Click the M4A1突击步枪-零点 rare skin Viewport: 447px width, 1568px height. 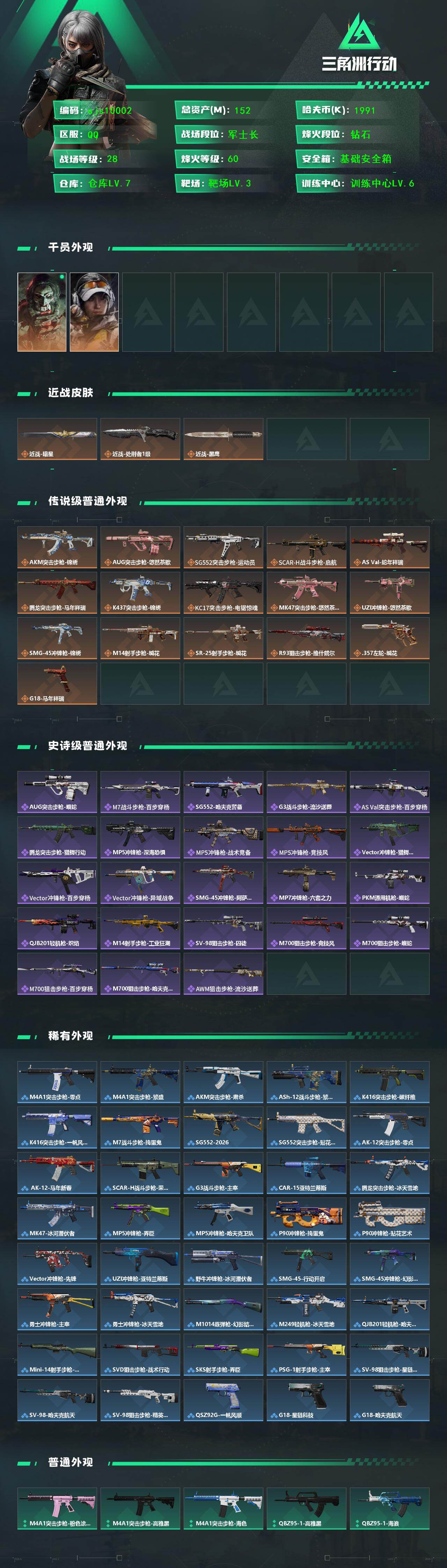(57, 1082)
